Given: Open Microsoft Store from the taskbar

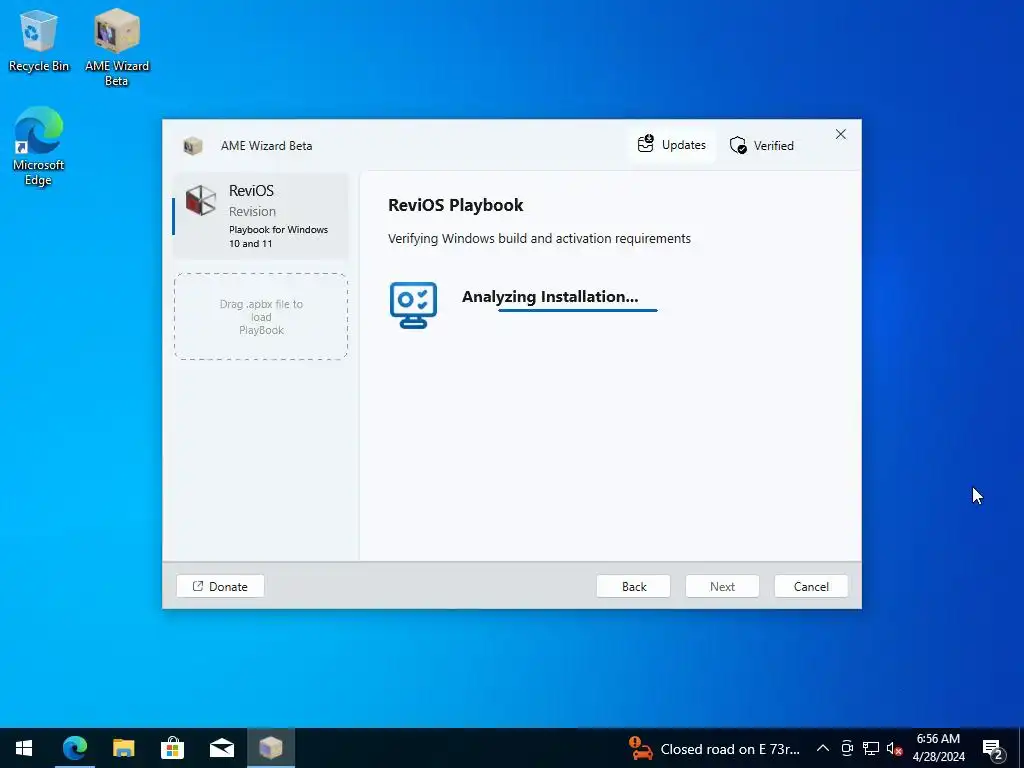Looking at the screenshot, I should point(172,748).
